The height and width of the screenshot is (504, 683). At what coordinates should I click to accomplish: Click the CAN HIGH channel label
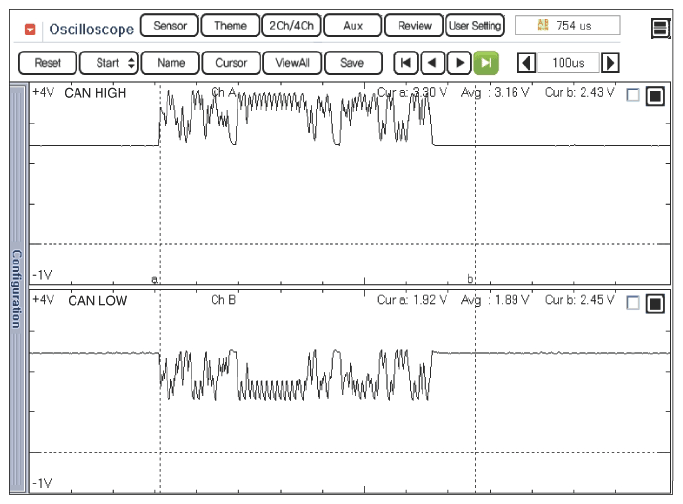tap(95, 93)
